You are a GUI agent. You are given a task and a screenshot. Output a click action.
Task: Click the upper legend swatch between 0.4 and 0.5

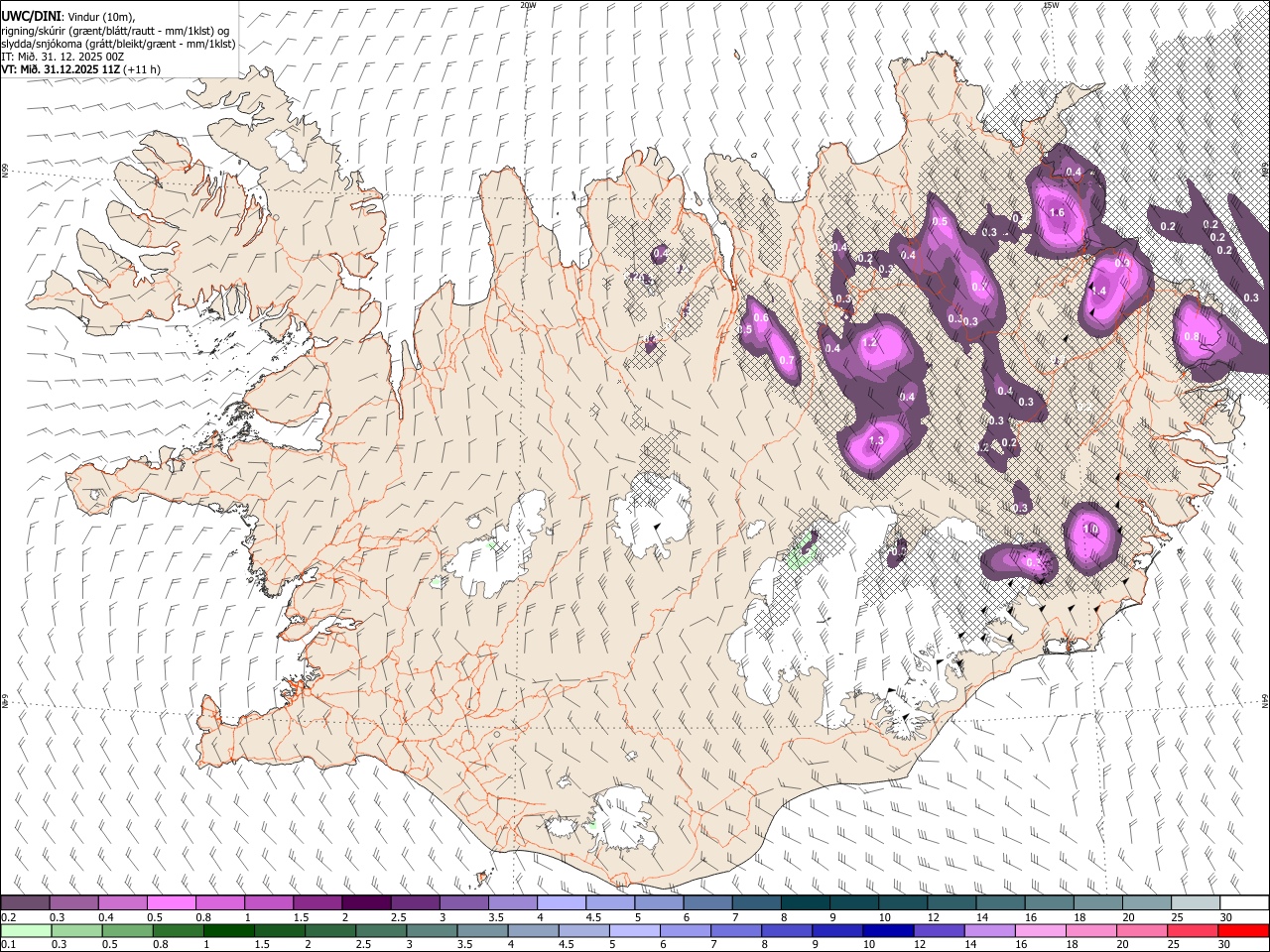point(123,903)
